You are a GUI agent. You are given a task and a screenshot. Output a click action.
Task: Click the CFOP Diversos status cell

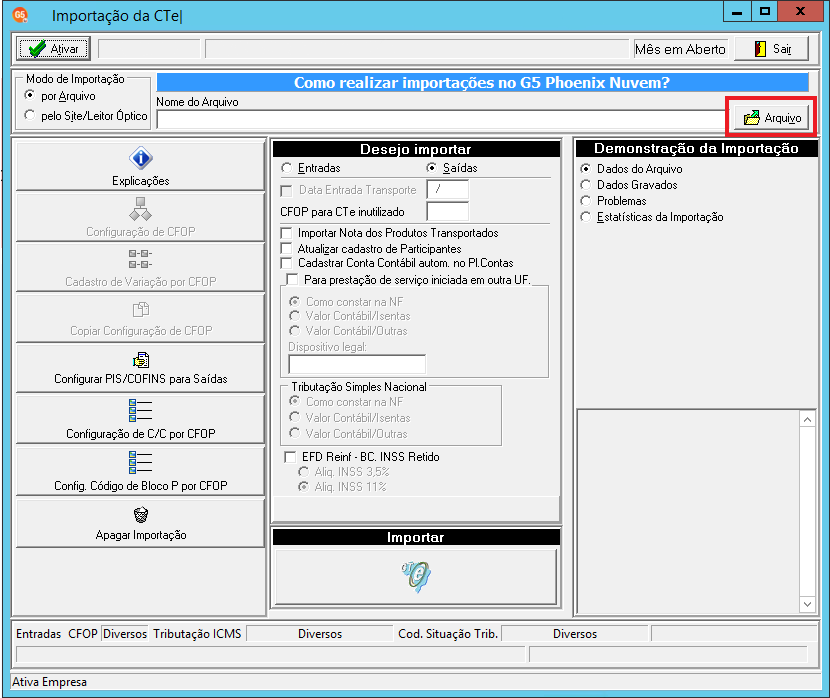coord(125,633)
